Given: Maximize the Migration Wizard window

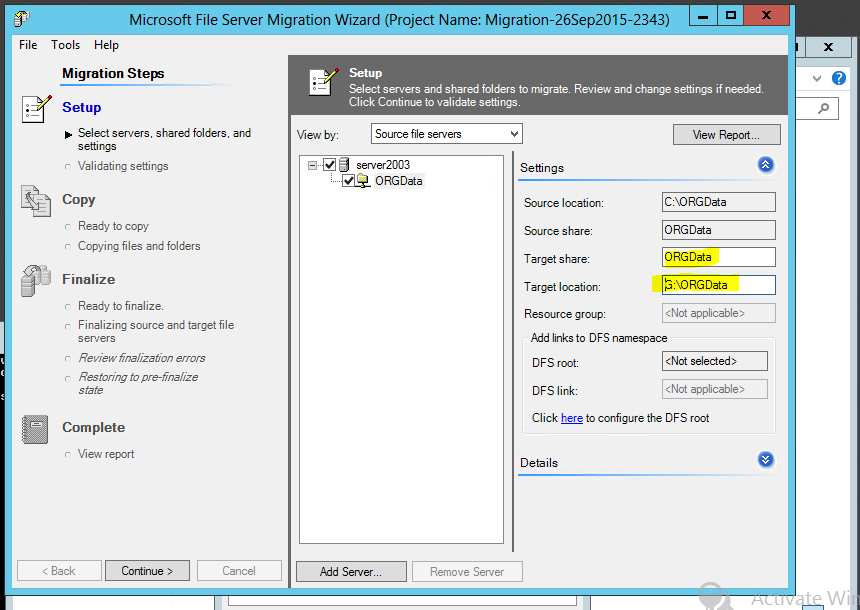Looking at the screenshot, I should [x=731, y=16].
